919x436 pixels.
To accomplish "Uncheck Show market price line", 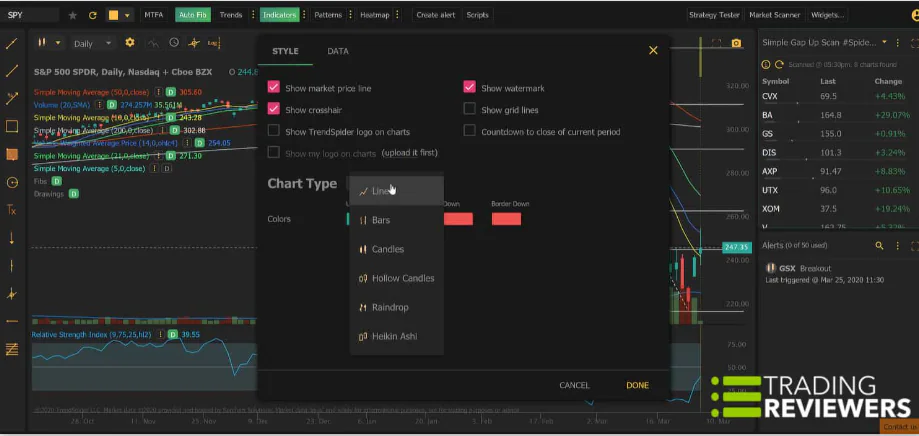I will point(273,88).
